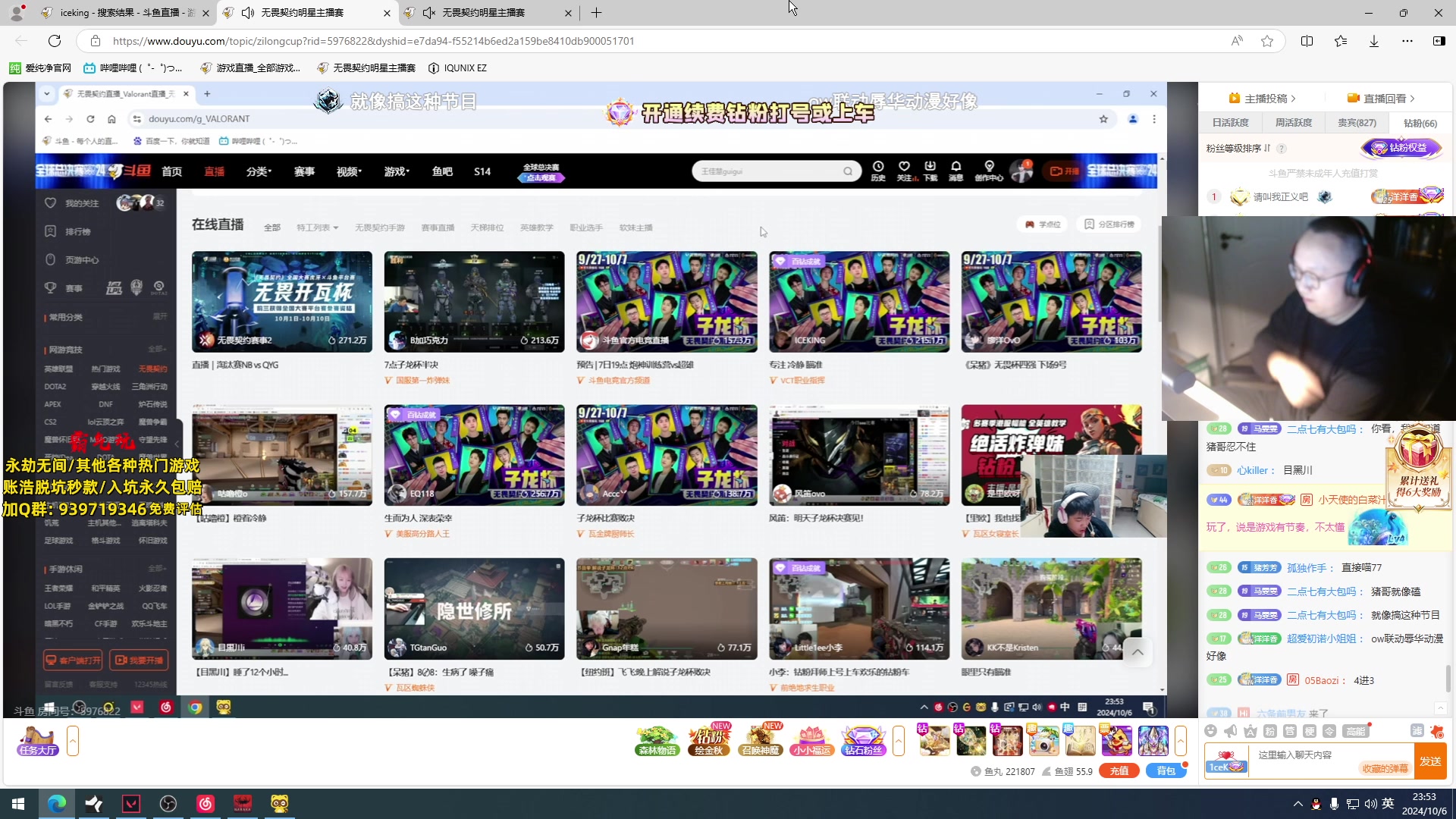Add this page to favorites
Screen dimensions: 1456x819
coord(1267,41)
